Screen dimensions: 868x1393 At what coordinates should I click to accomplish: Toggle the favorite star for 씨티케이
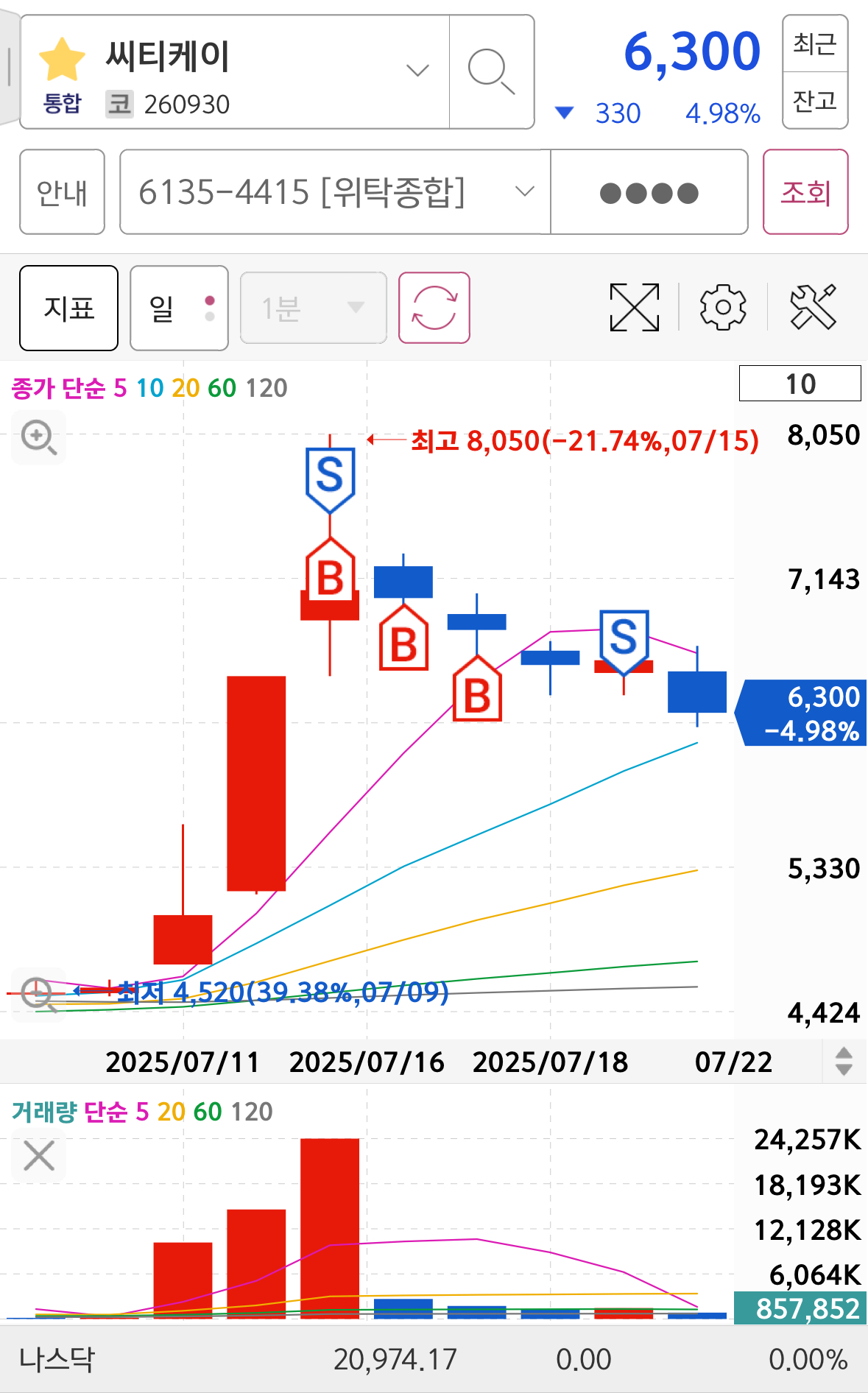(62, 59)
